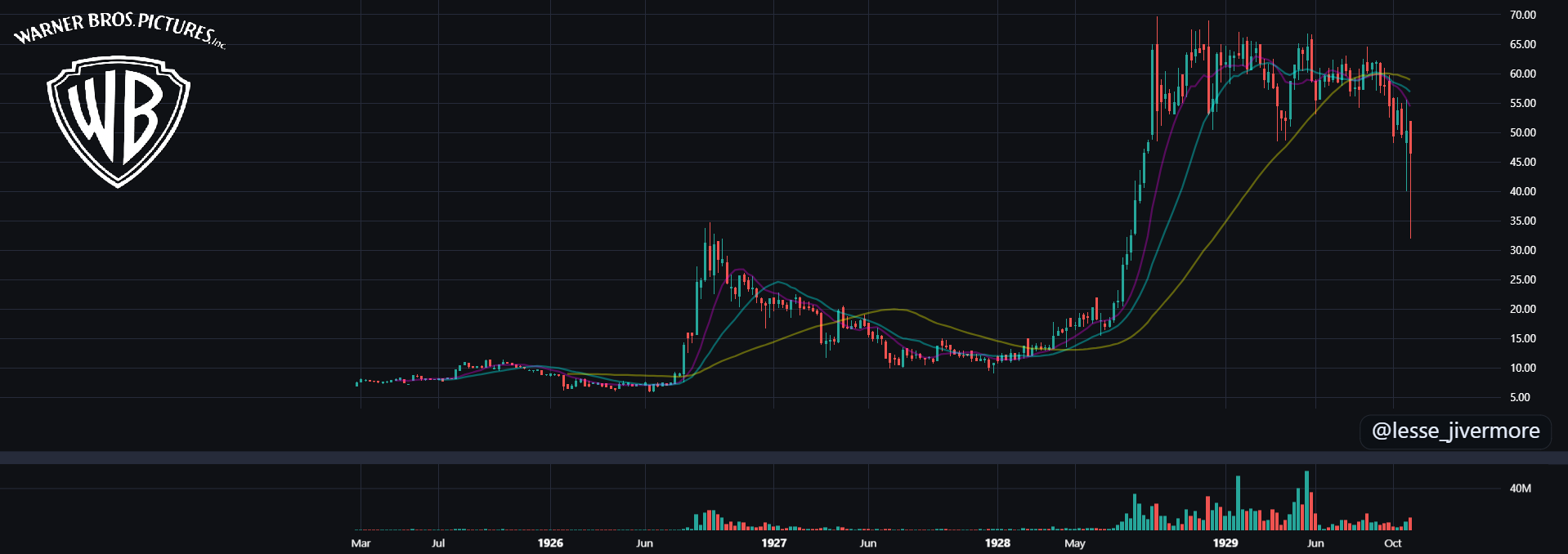Screen dimensions: 1568x554
Task: Click the Oct time axis label
Action: [1393, 543]
